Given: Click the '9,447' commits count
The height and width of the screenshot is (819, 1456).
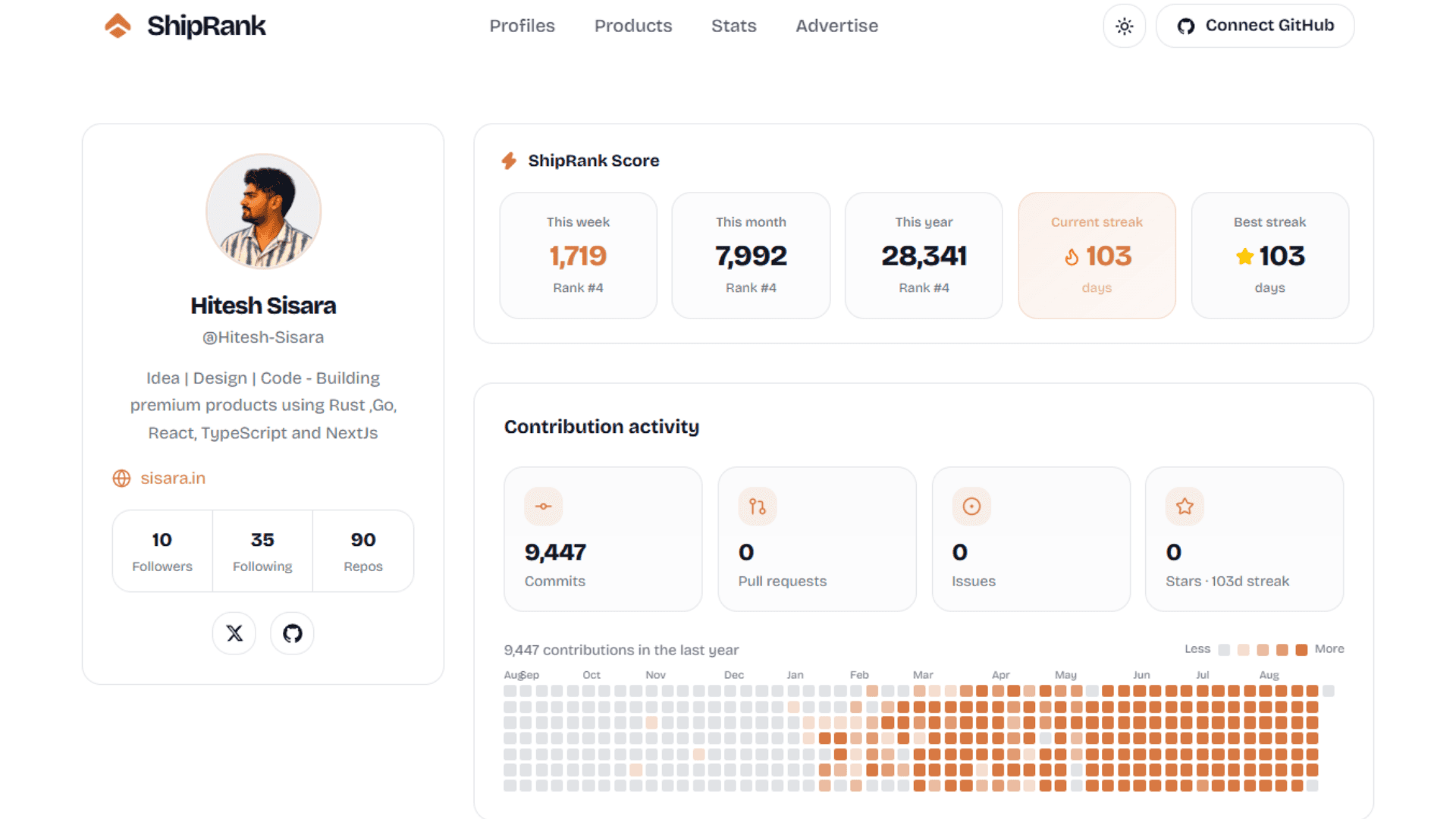Looking at the screenshot, I should point(555,552).
